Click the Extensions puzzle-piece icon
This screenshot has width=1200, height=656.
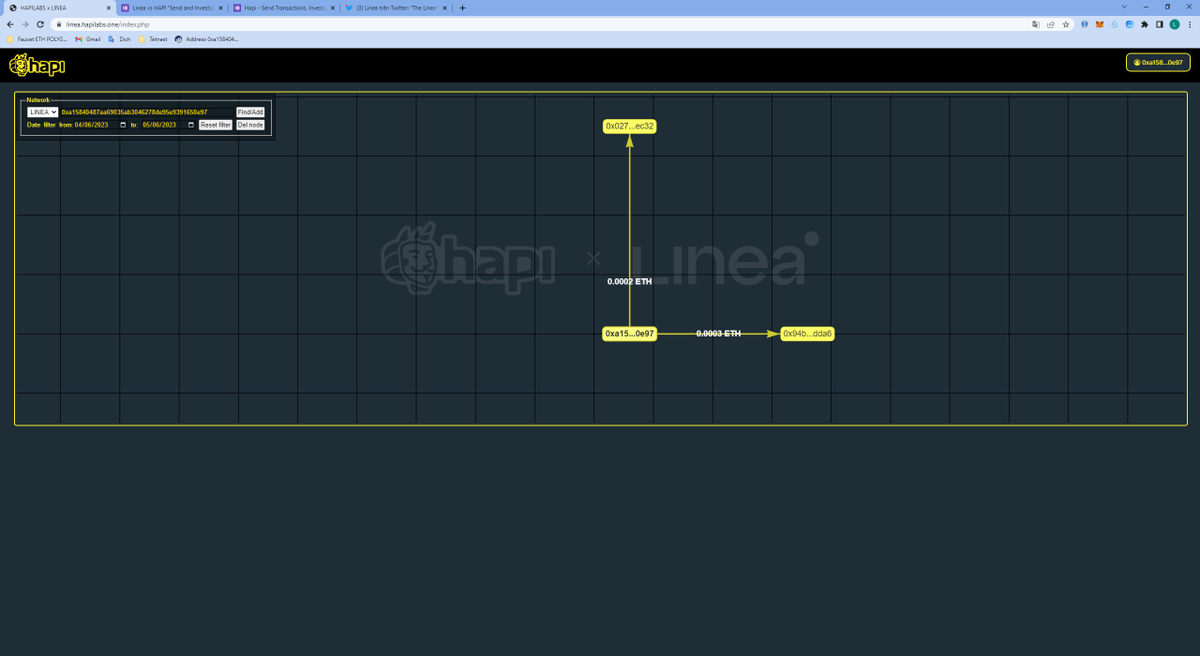[1144, 24]
